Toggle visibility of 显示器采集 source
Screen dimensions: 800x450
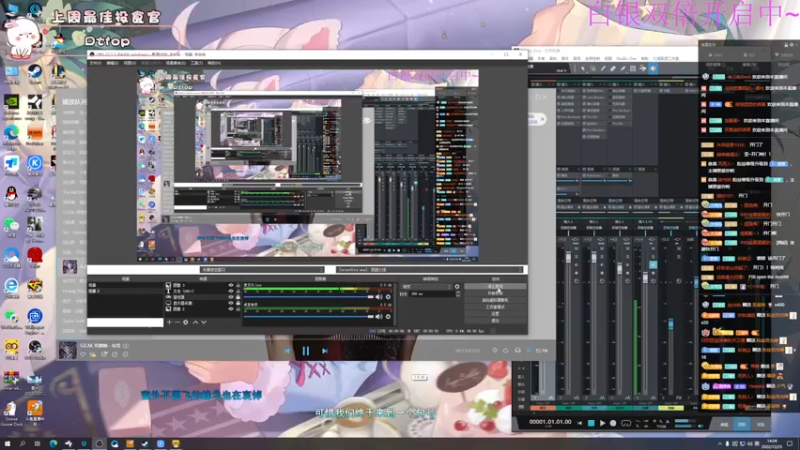coord(231,303)
